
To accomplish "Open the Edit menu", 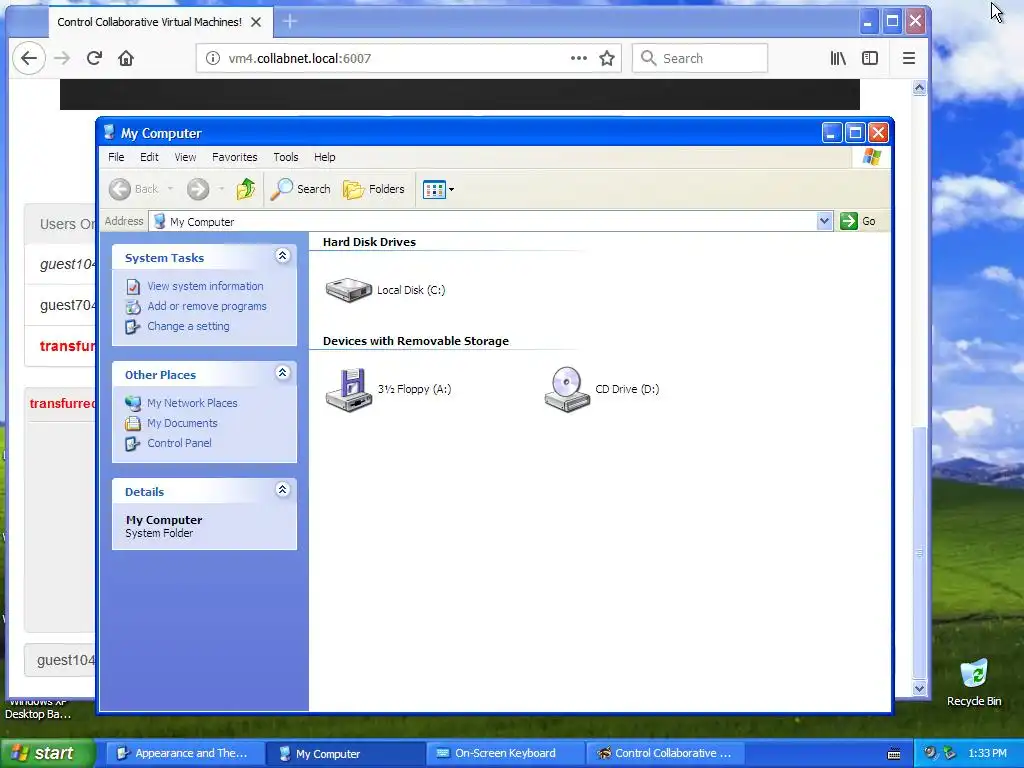I will (149, 157).
